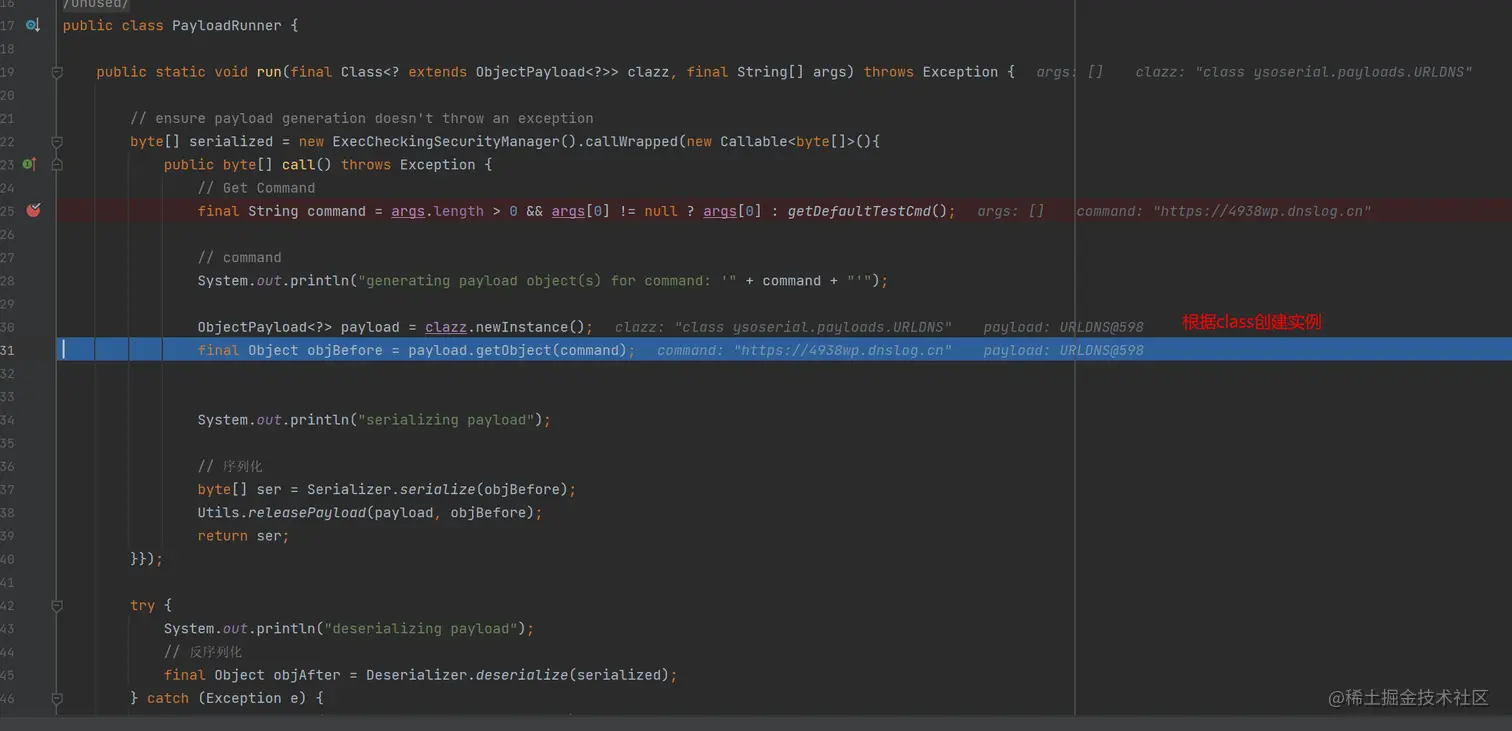Click Deserializer on line 45
The image size is (1512, 731).
point(416,675)
